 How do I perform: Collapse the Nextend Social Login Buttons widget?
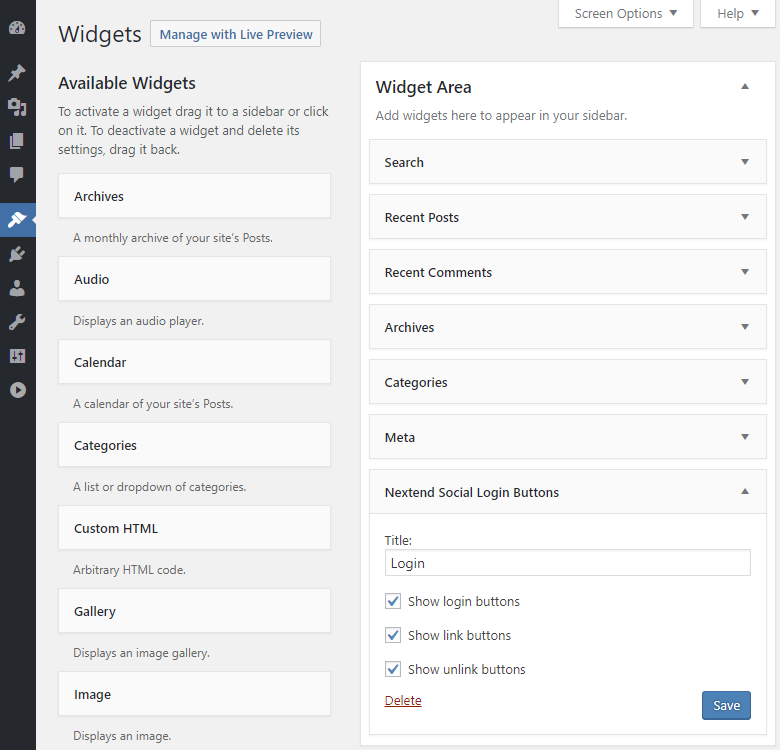coord(744,492)
